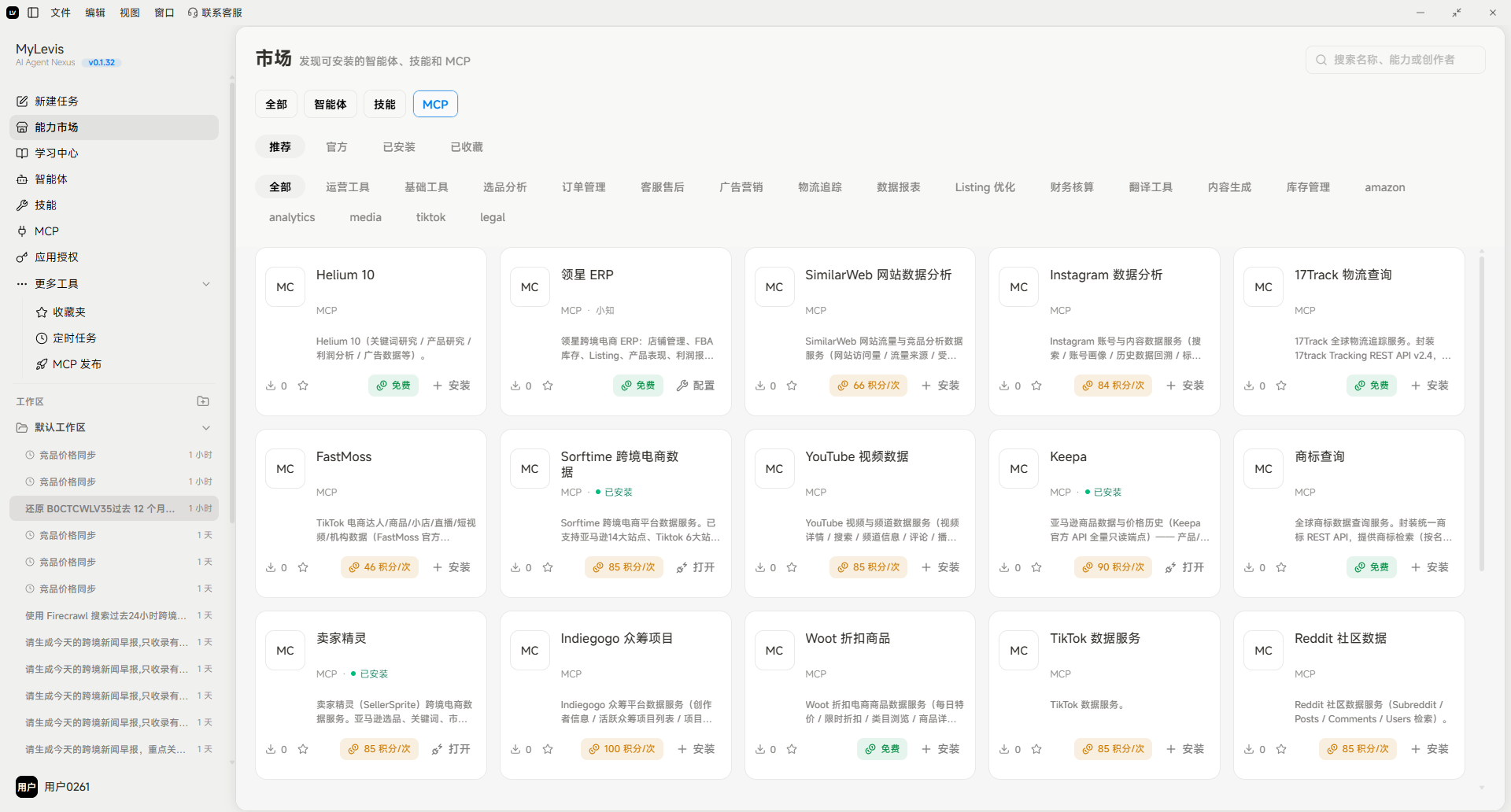Open the 技能 sidebar entry
The height and width of the screenshot is (812, 1511).
click(x=114, y=205)
